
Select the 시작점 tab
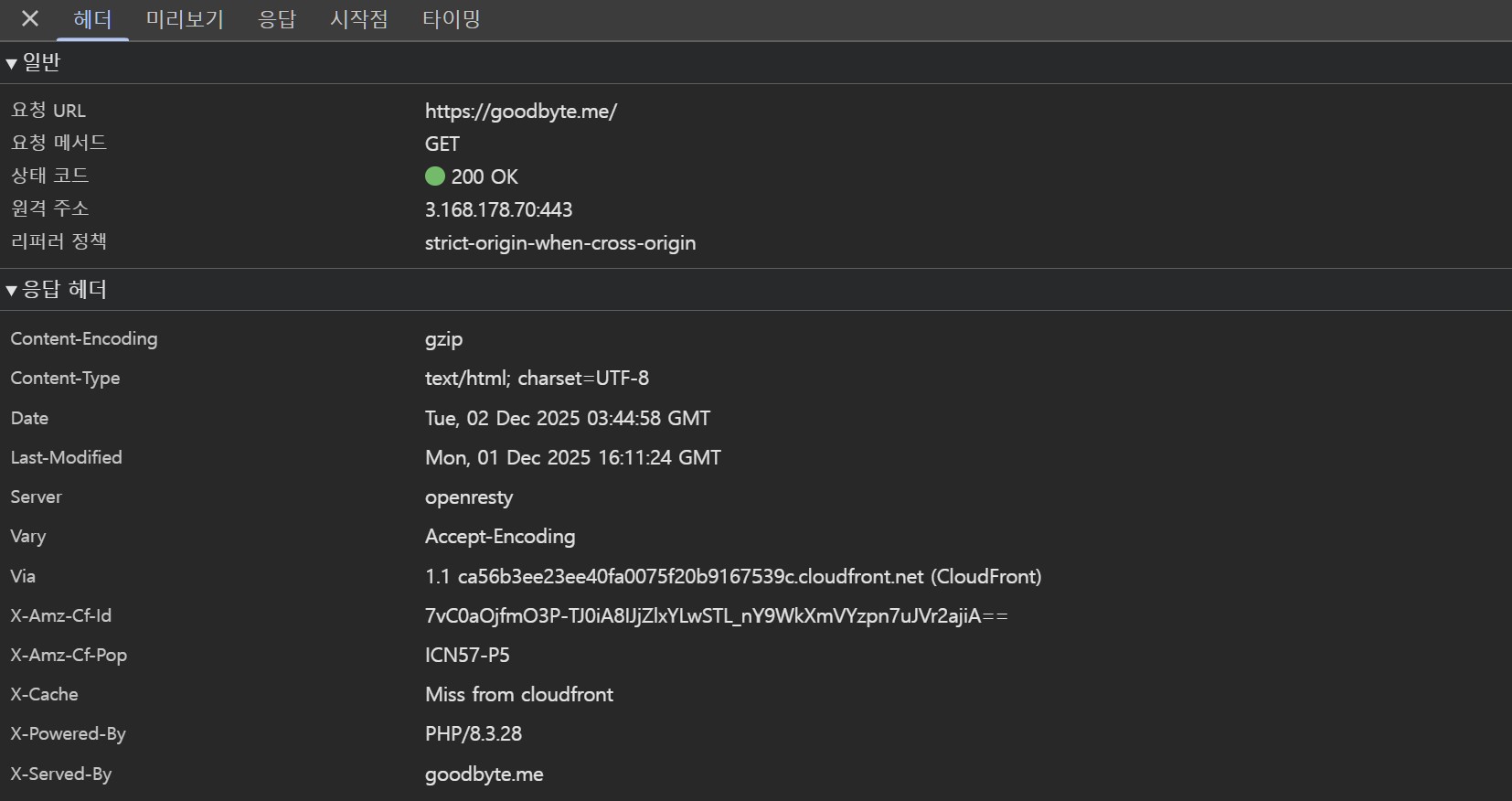coord(358,19)
